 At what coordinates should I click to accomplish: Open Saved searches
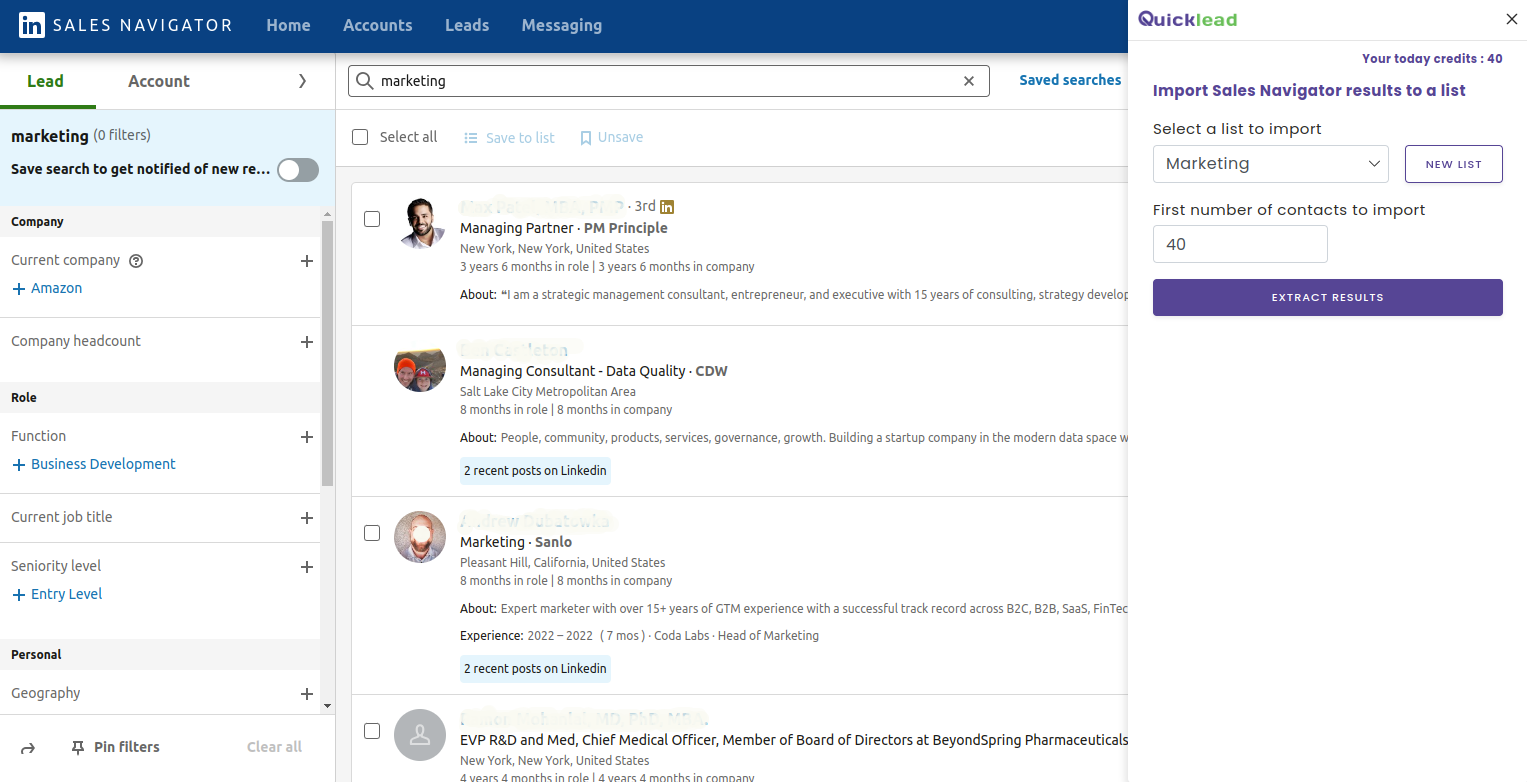point(1070,80)
